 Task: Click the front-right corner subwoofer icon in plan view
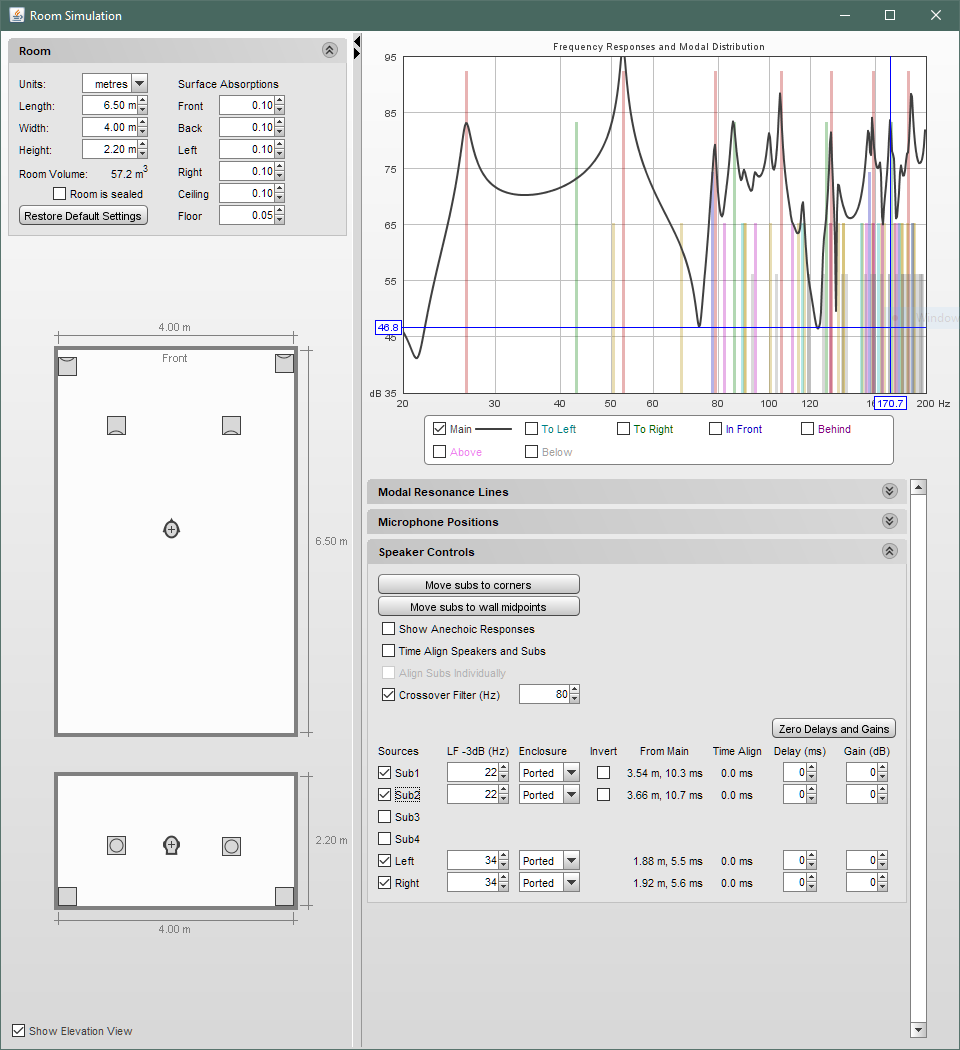[284, 363]
